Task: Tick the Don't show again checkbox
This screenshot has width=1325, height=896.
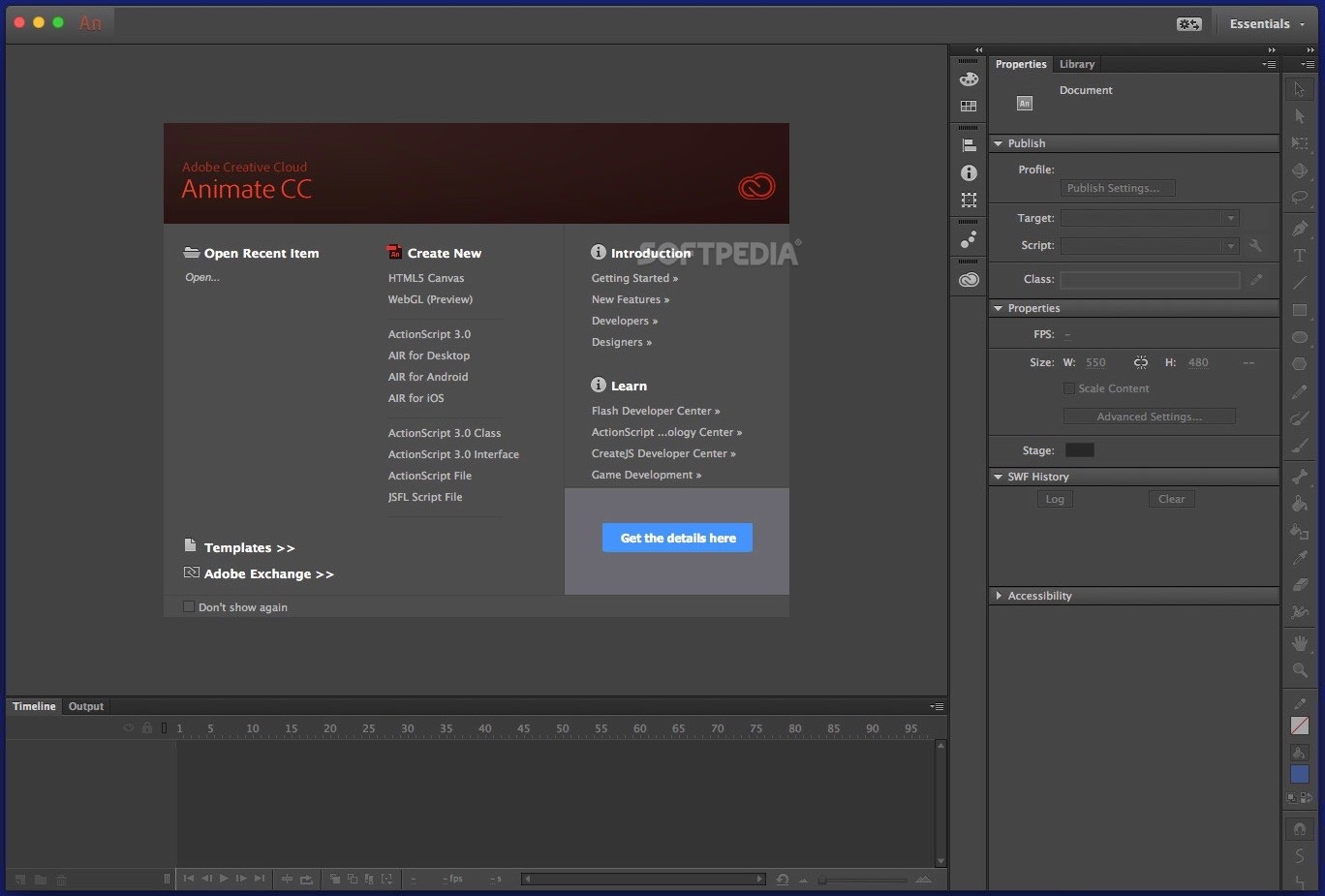Action: [189, 607]
